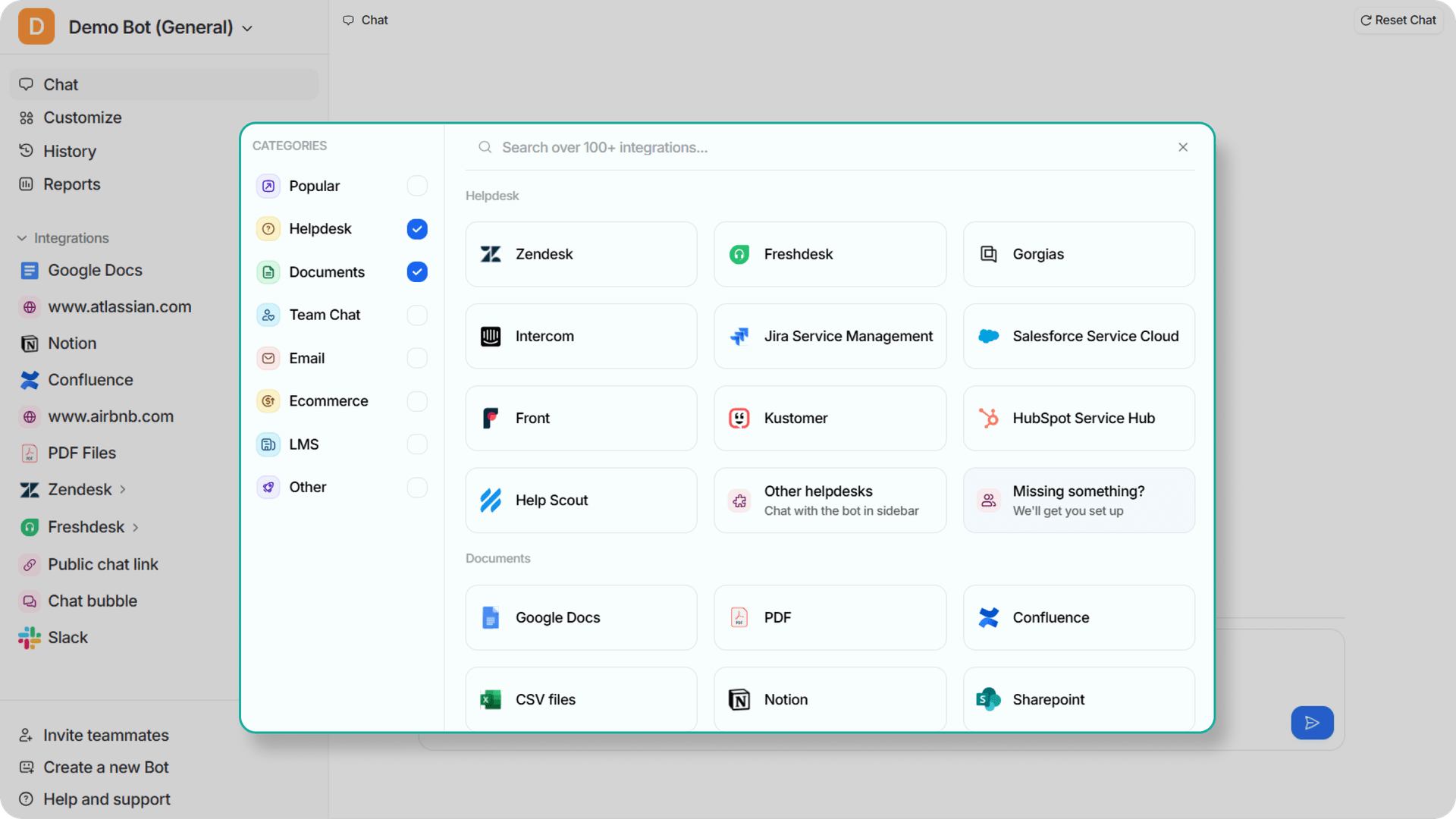Click the Intercom logo icon
The width and height of the screenshot is (1456, 819).
[x=491, y=336]
